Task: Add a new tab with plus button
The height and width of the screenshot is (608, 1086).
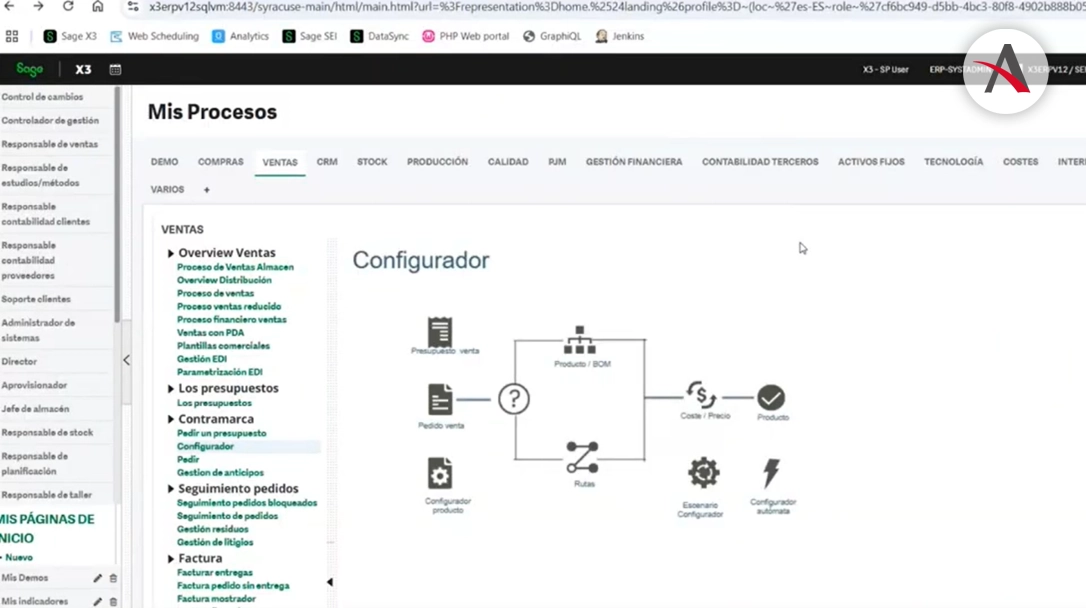Action: (x=207, y=190)
